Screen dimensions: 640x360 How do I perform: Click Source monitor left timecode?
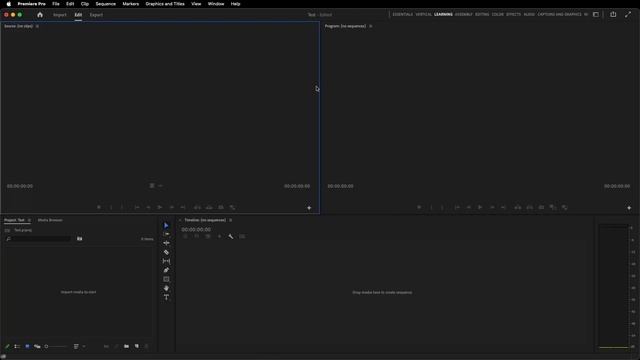(20, 186)
